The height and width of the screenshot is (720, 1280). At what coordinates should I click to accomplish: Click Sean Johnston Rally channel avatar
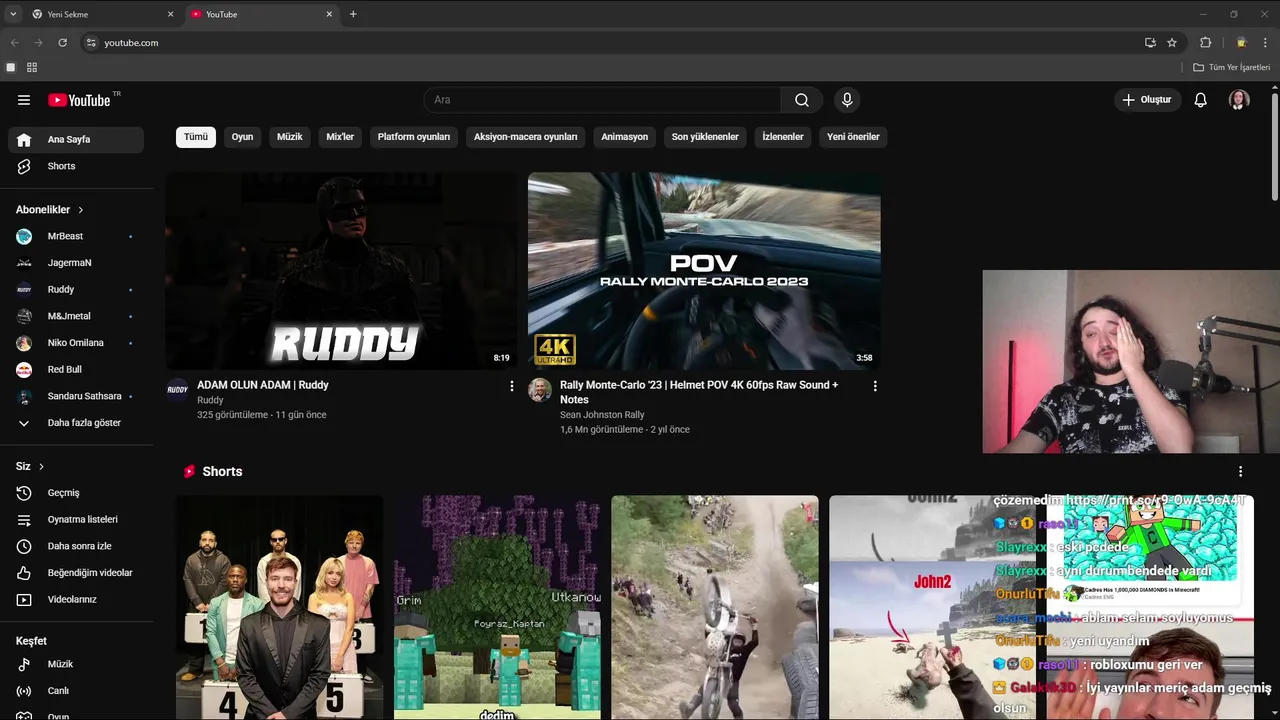(540, 390)
